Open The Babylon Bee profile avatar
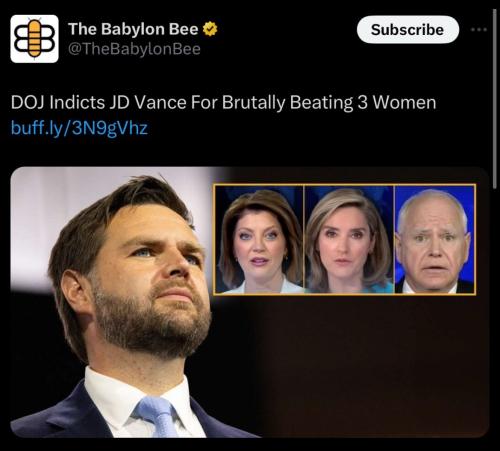 [x=34, y=39]
